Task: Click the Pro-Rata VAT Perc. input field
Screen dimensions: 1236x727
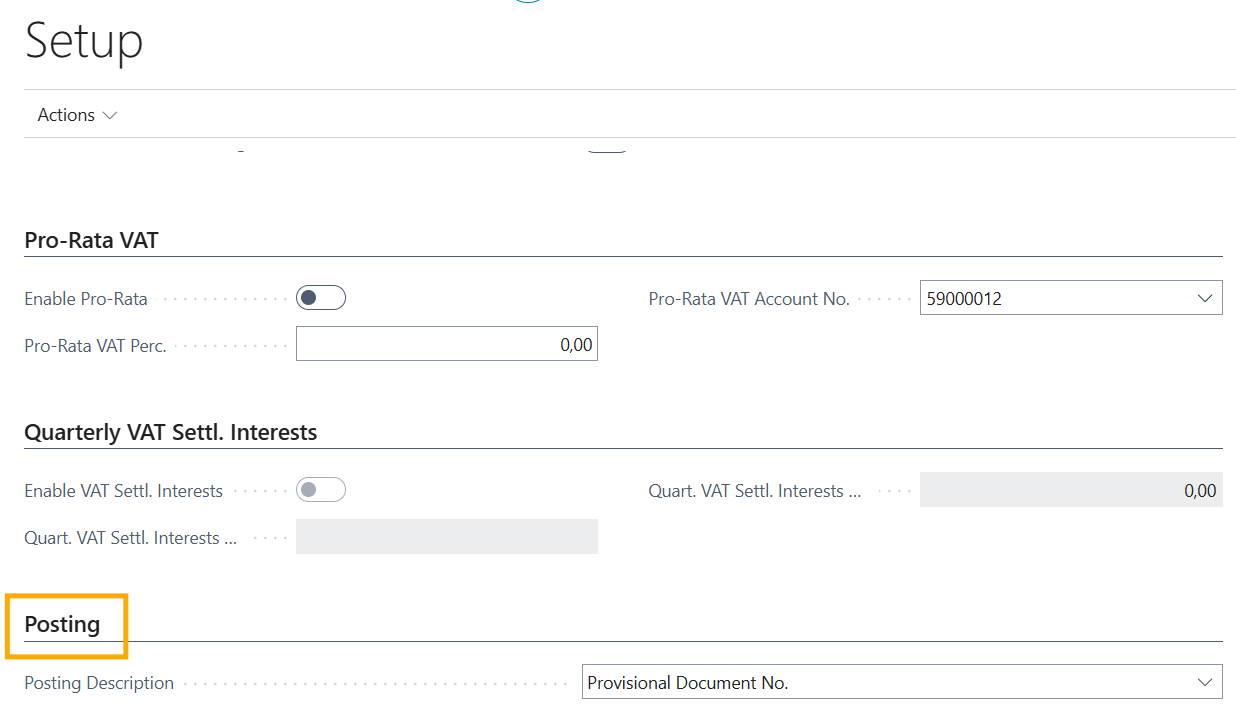Action: pos(447,345)
